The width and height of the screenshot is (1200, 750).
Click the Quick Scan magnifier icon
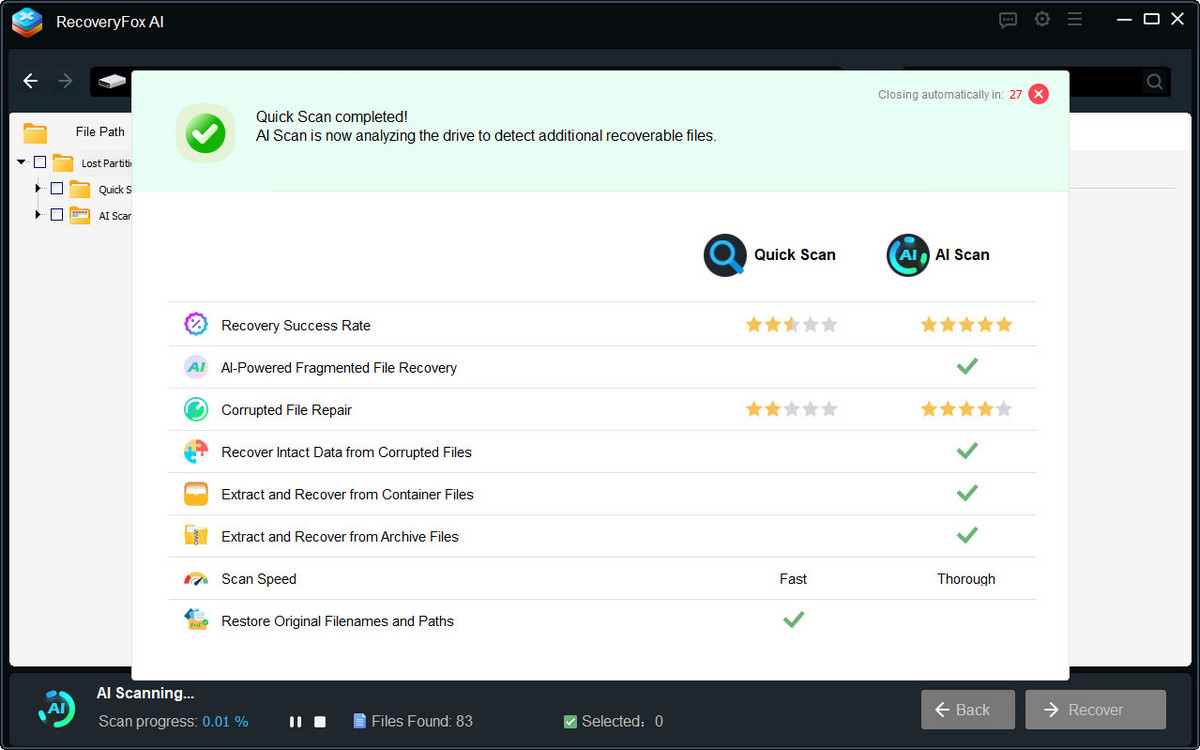click(x=725, y=255)
